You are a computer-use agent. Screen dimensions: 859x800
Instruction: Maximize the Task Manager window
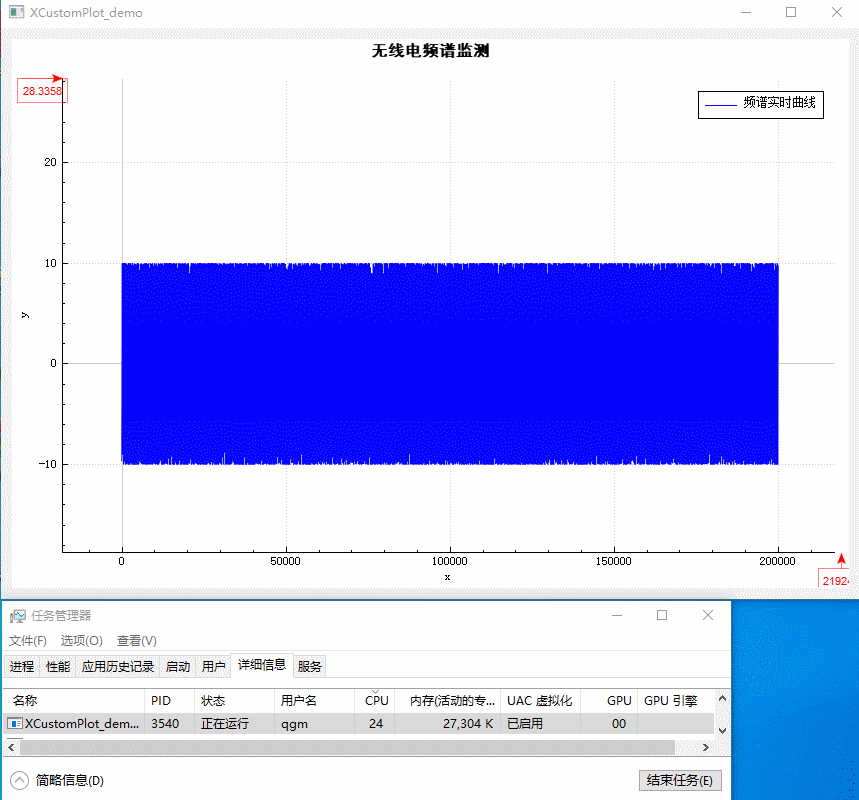coord(662,615)
